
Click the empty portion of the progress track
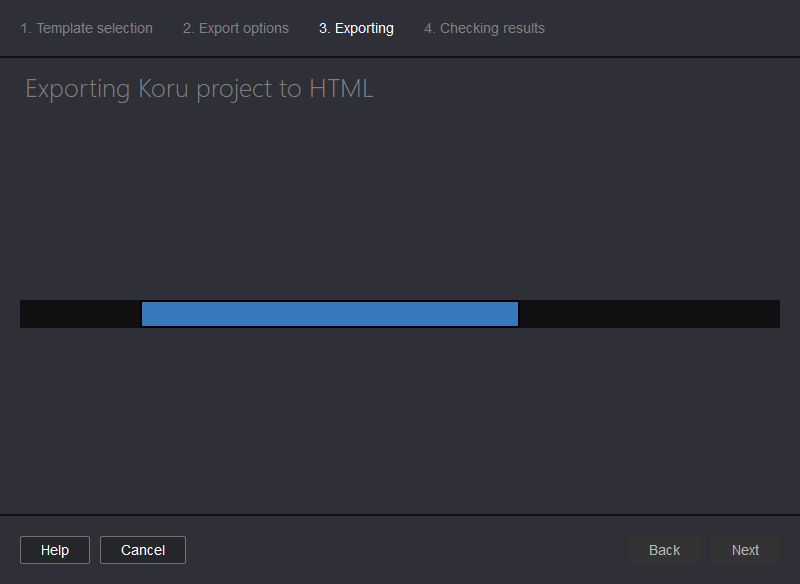click(650, 313)
